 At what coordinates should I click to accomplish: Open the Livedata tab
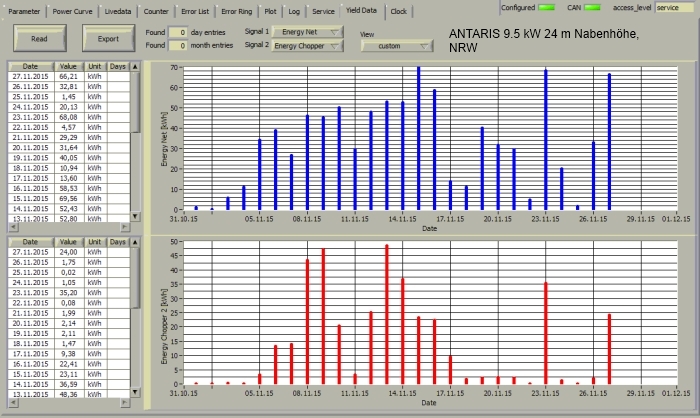click(118, 11)
